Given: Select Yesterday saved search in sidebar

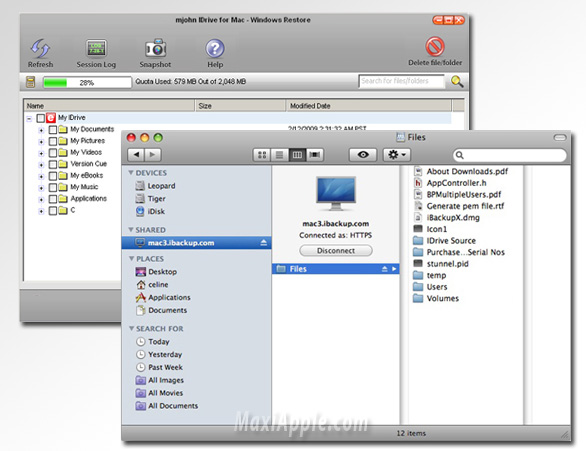Looking at the screenshot, I should 159,354.
